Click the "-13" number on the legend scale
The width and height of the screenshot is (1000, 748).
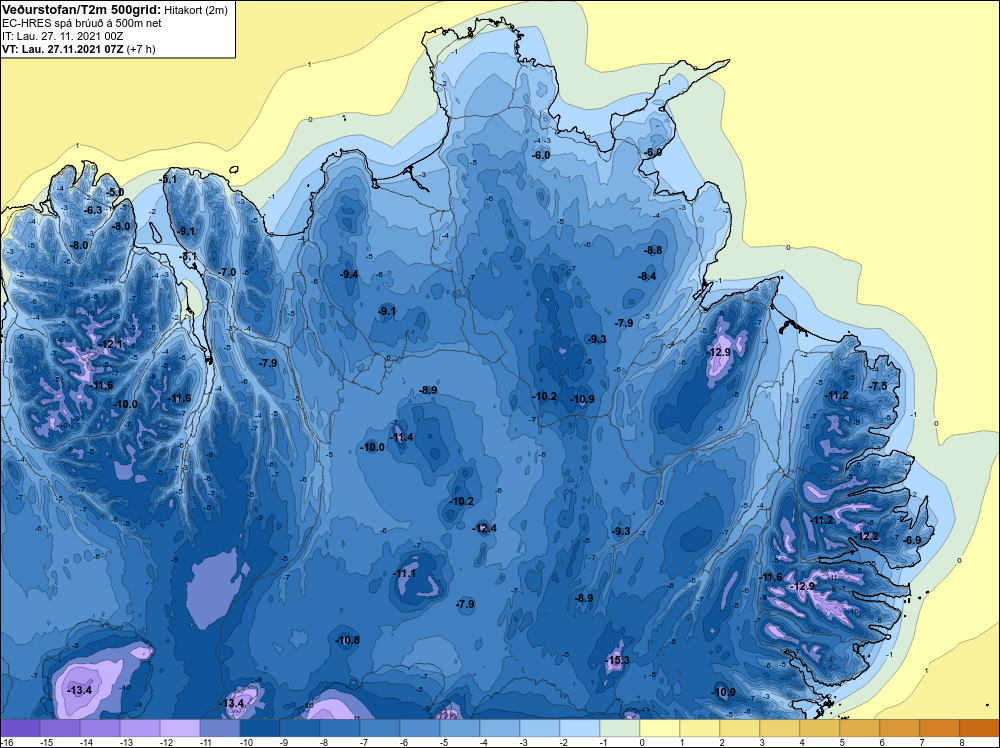pyautogui.click(x=126, y=742)
